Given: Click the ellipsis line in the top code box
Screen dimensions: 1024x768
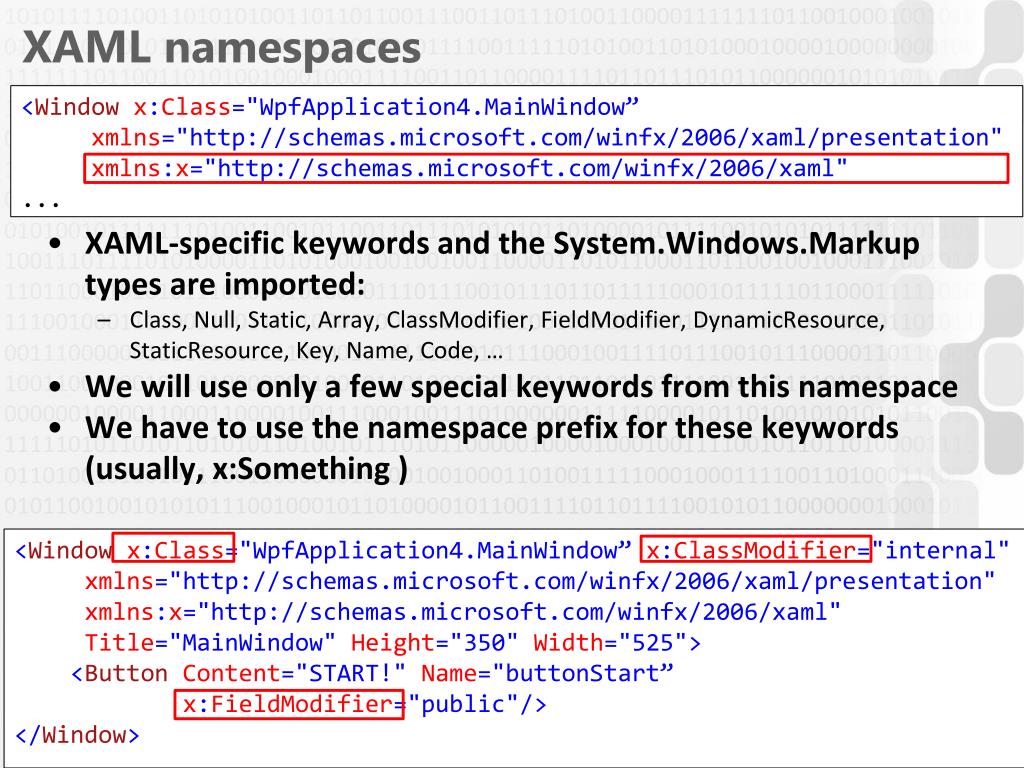Looking at the screenshot, I should click(41, 202).
